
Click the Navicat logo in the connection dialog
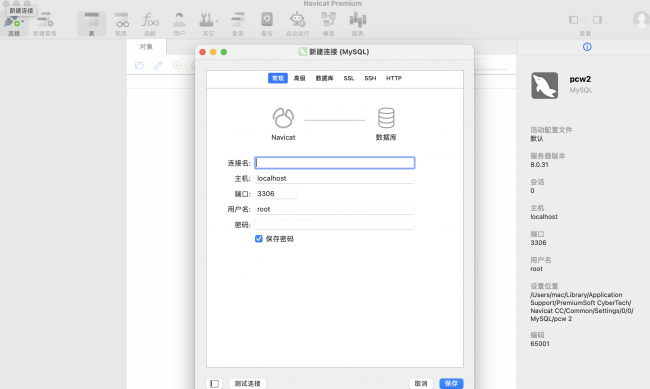[283, 118]
